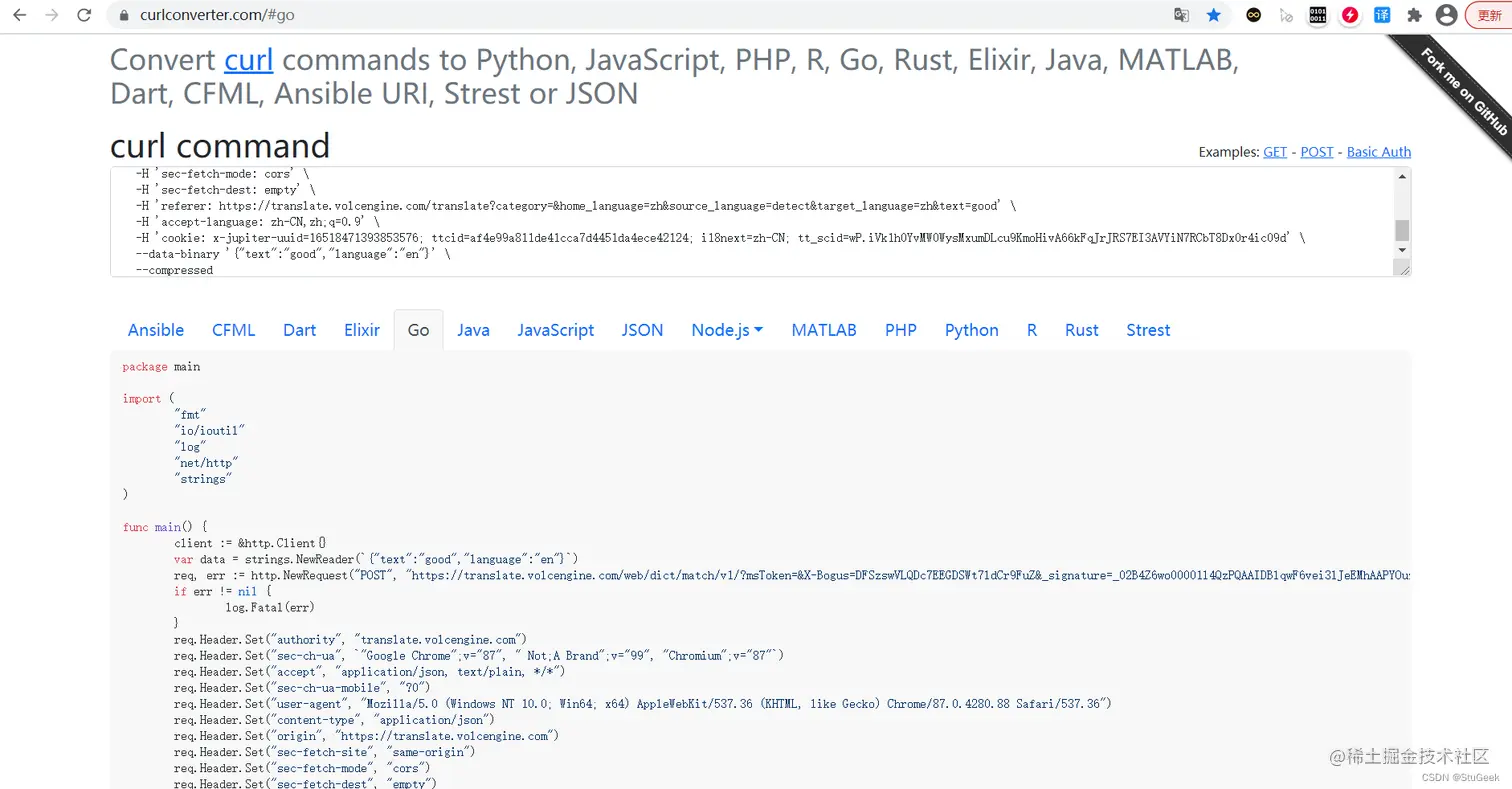Switch to the Ansible tab
This screenshot has height=789, width=1512.
point(156,330)
